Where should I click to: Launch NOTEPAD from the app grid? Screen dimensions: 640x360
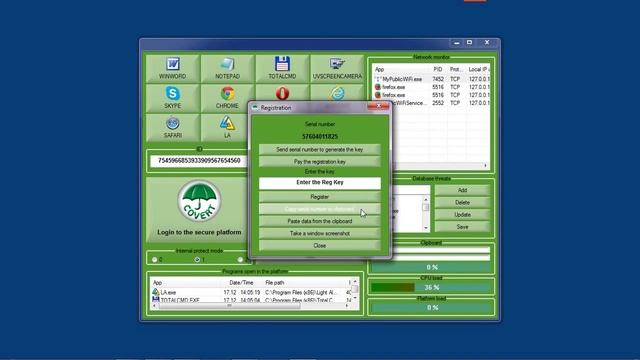[x=227, y=69]
